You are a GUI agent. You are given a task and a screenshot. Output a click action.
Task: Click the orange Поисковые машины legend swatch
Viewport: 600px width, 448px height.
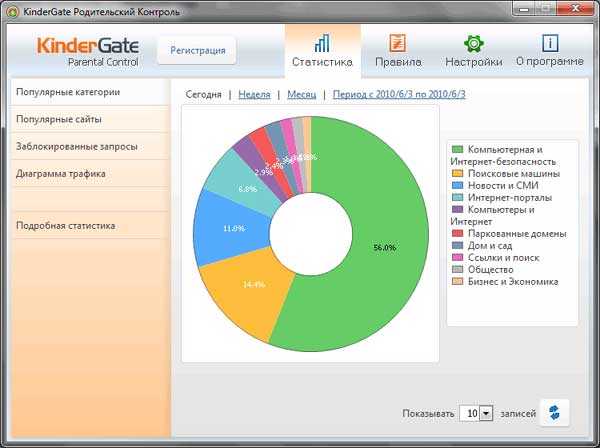[457, 173]
